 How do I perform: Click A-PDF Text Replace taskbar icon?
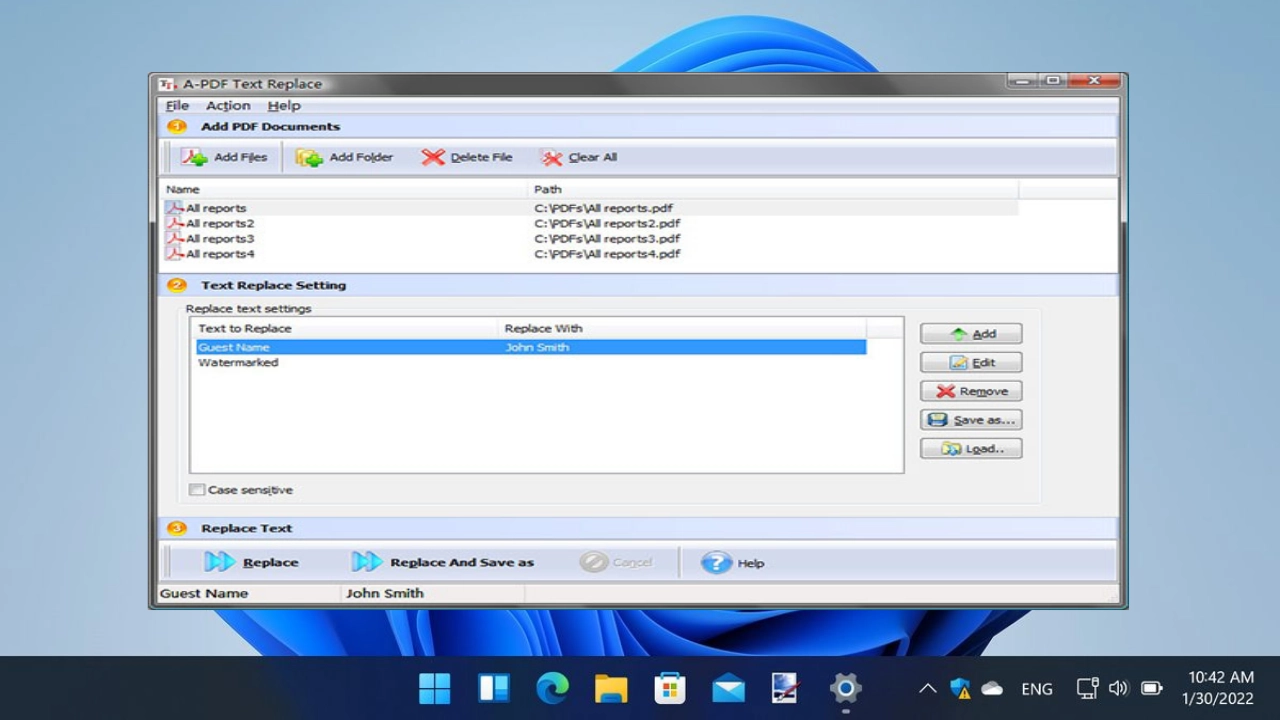tap(787, 688)
